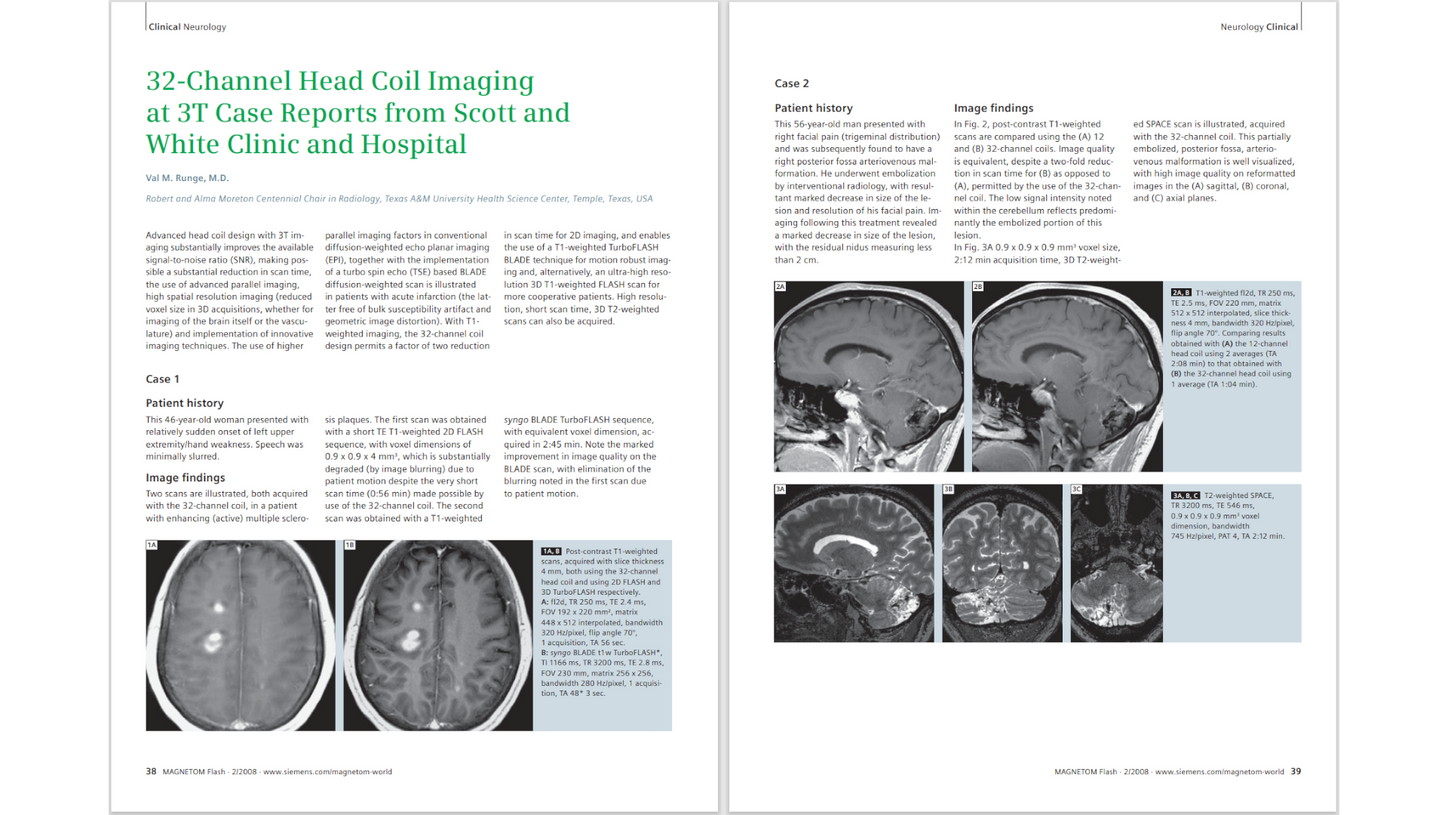This screenshot has height=815, width=1448.
Task: Click the author affiliation line mentioning Texas A&M
Action: pos(399,199)
